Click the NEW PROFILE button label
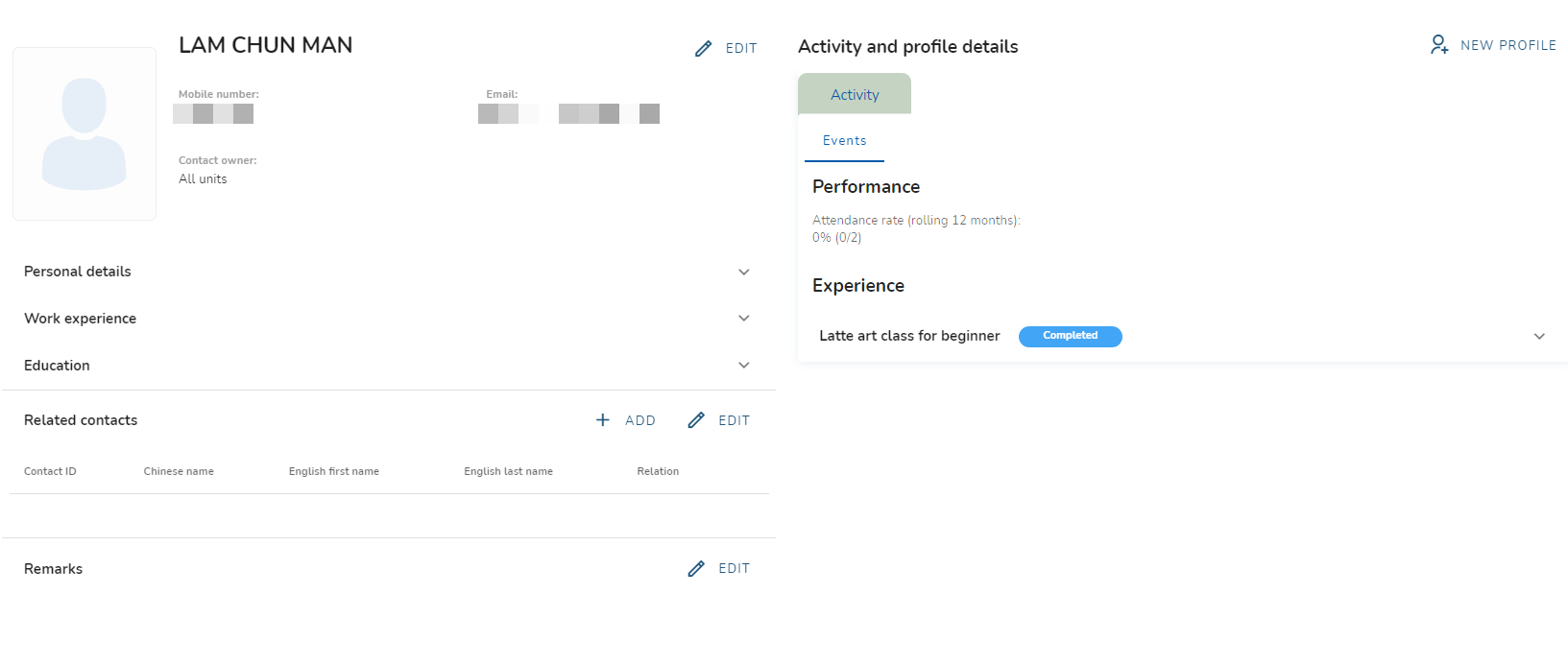The image size is (1568, 665). coord(1508,45)
